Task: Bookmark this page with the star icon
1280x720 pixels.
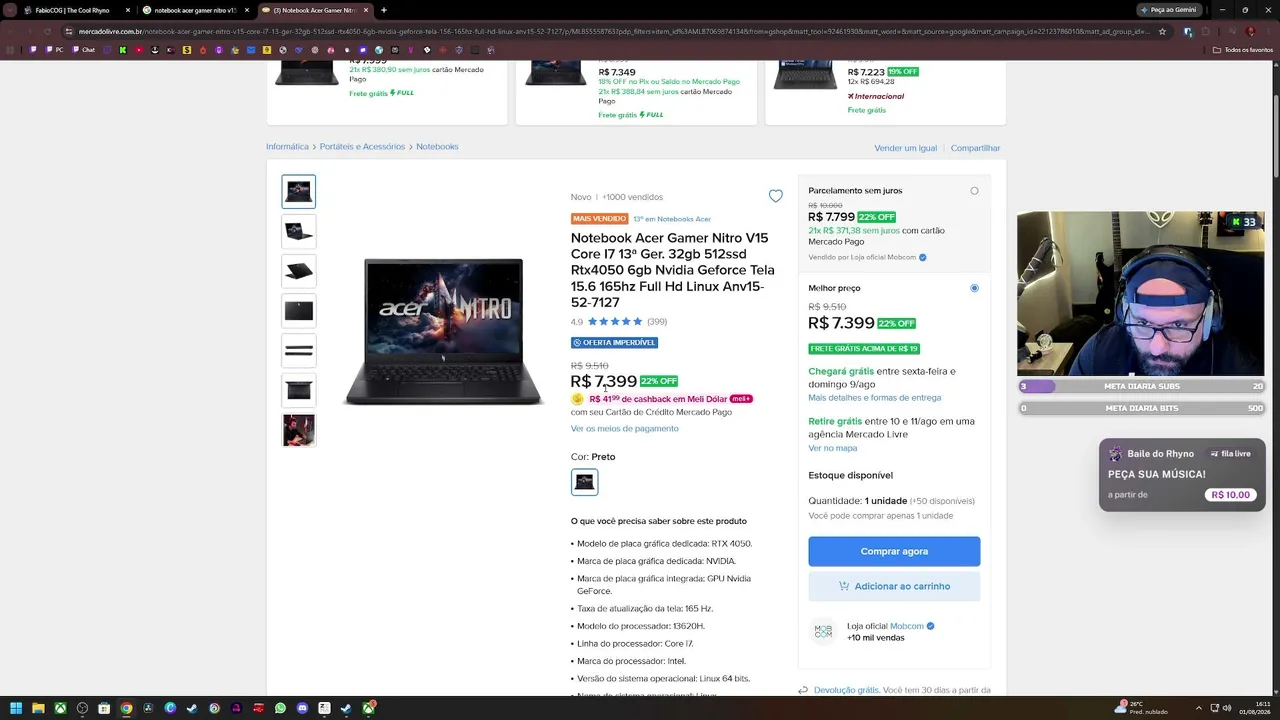Action: pyautogui.click(x=1162, y=31)
